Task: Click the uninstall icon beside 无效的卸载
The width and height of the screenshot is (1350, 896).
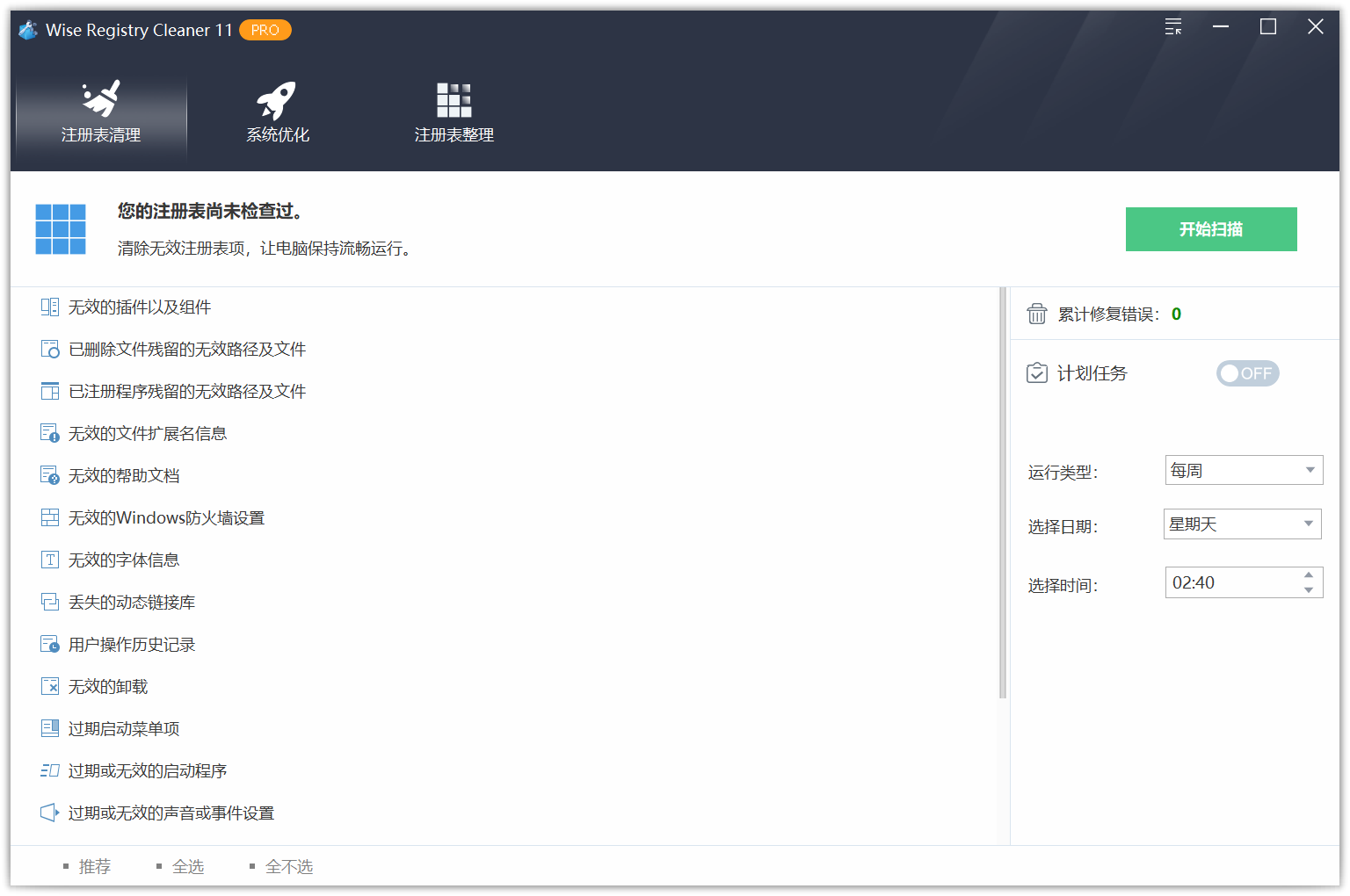Action: point(50,687)
